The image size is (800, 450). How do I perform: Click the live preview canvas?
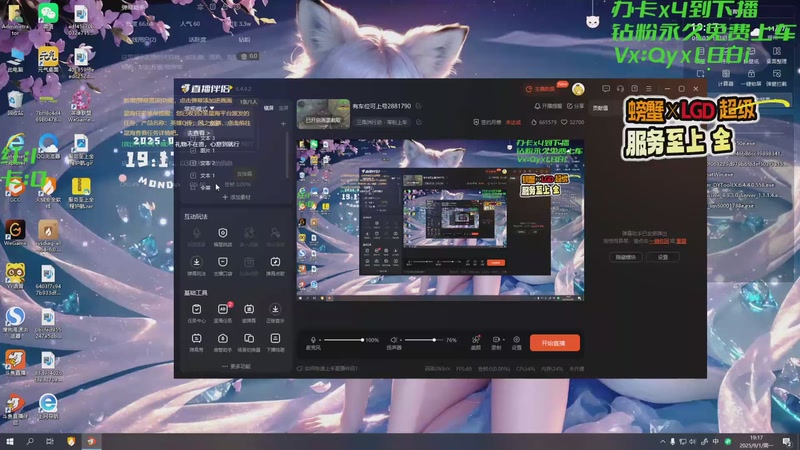click(x=440, y=220)
